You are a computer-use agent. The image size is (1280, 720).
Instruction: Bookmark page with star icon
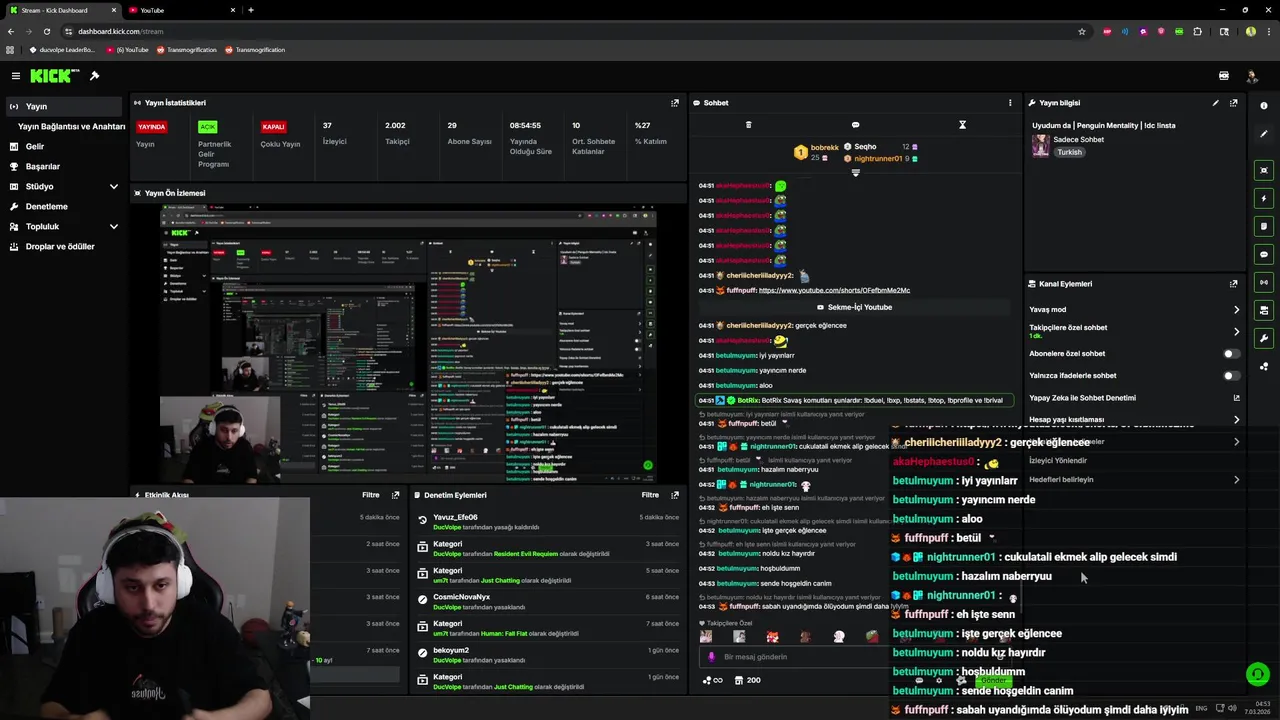click(1082, 31)
